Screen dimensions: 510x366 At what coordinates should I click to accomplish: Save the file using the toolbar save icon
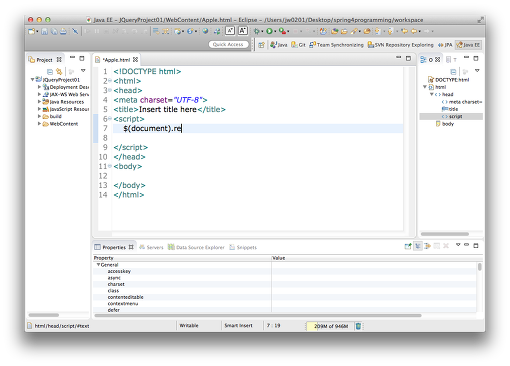coord(44,31)
